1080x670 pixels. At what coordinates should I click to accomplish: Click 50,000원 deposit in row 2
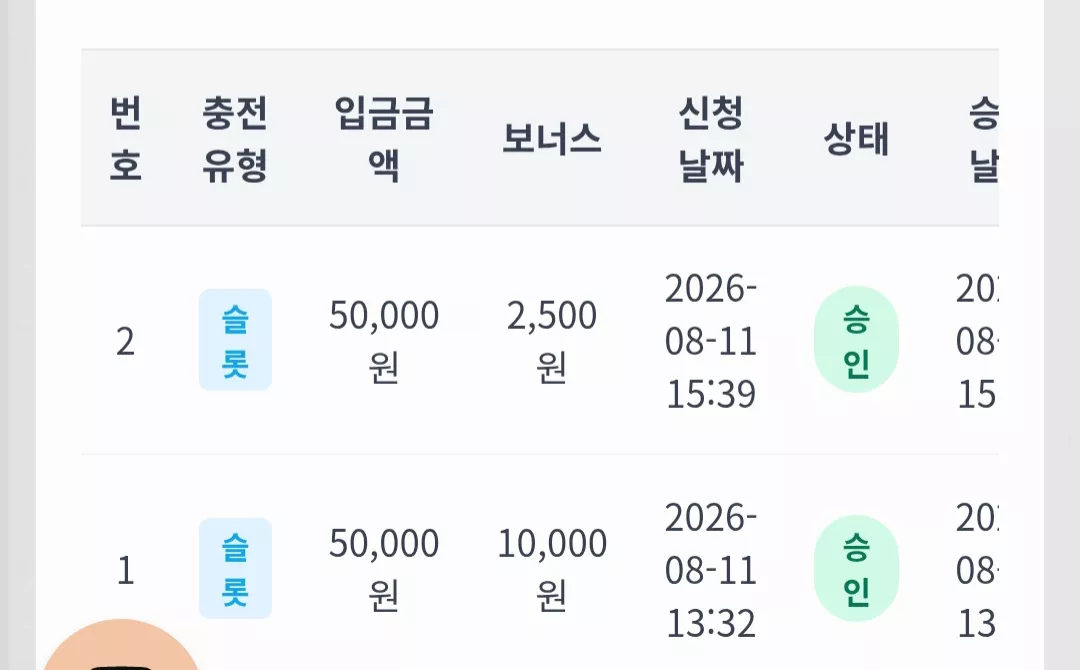point(384,341)
